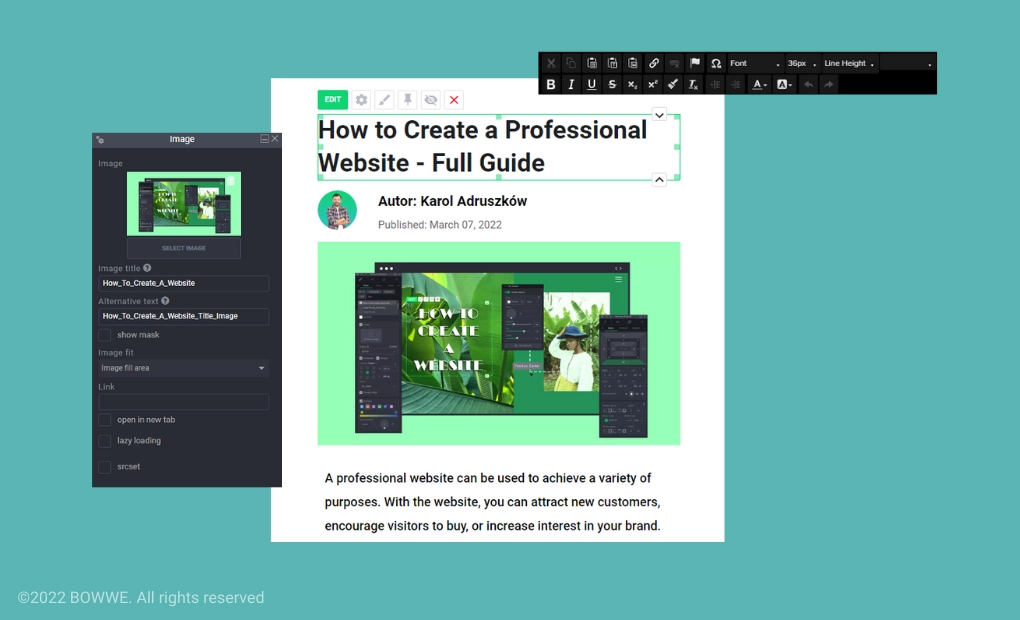This screenshot has width=1020, height=620.
Task: Open widget settings gear icon next to EDIT
Action: [362, 100]
